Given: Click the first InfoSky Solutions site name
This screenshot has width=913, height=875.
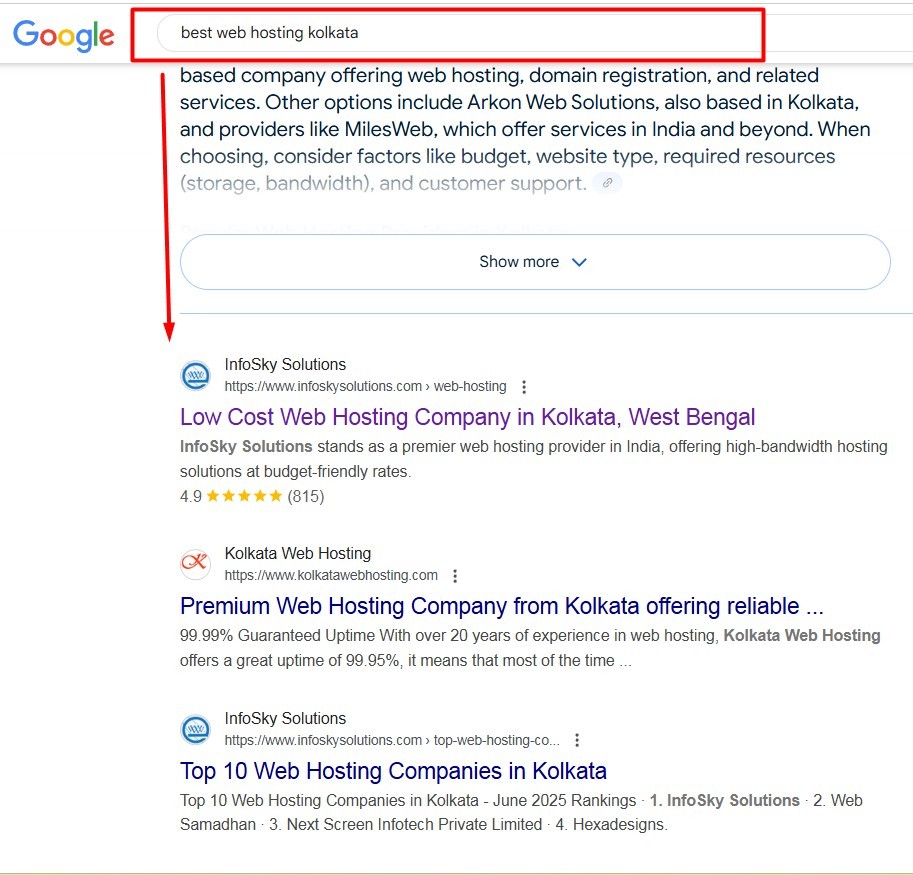Looking at the screenshot, I should coord(285,364).
